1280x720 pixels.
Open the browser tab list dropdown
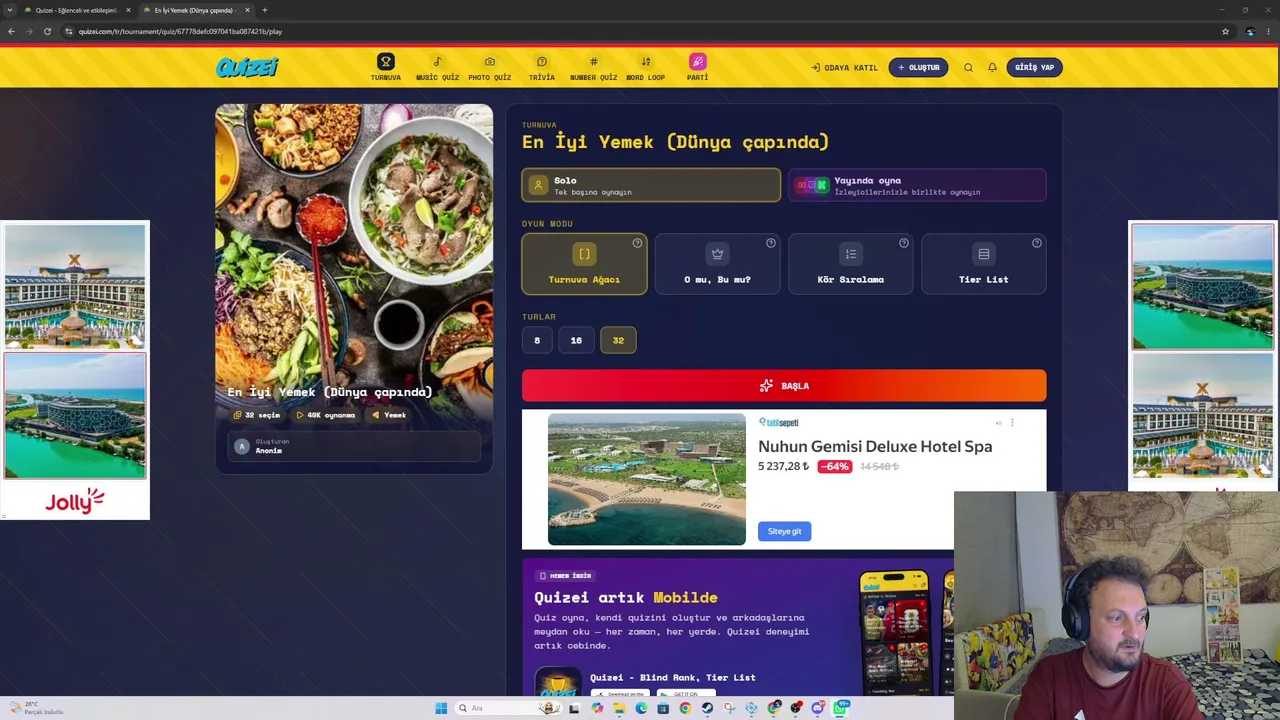point(10,10)
